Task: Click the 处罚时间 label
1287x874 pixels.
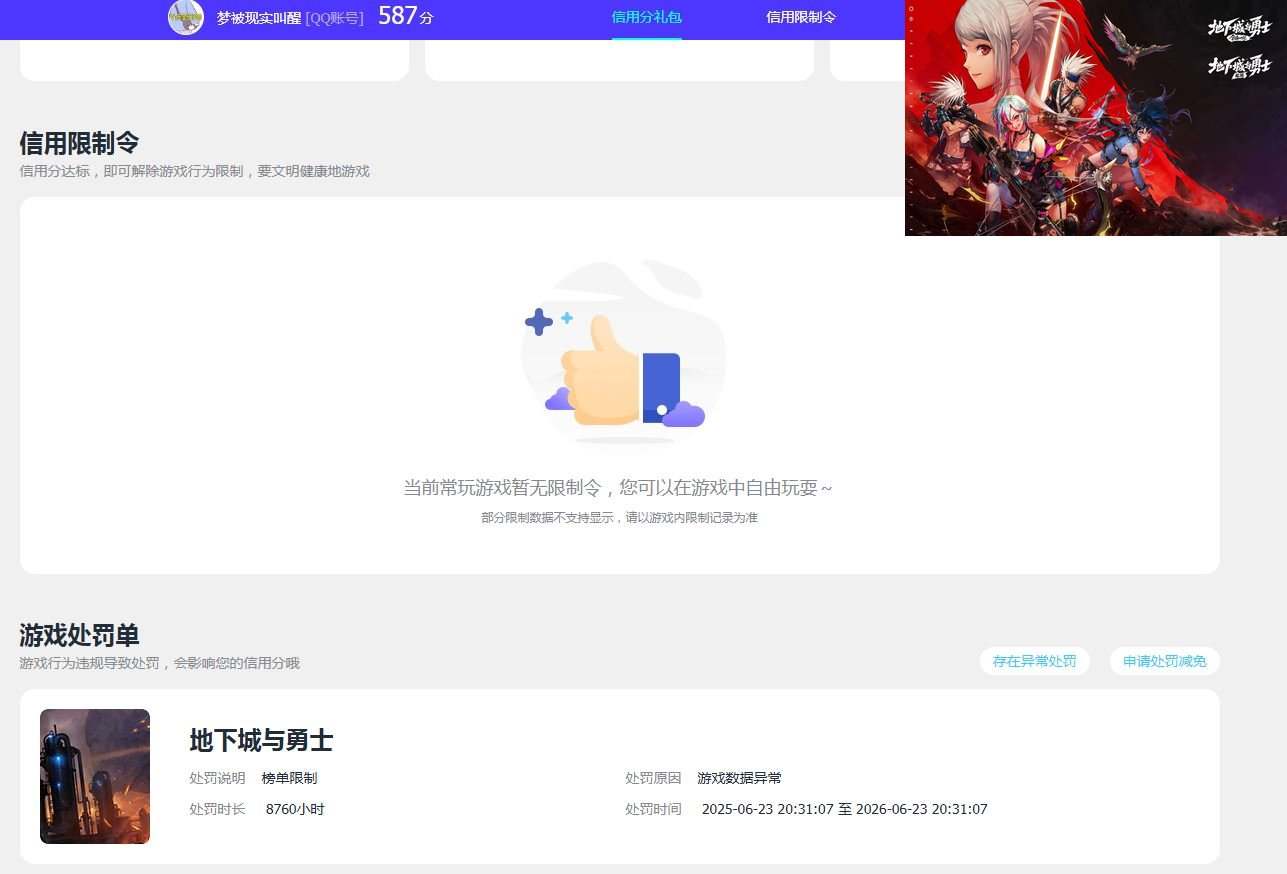Action: click(x=653, y=809)
